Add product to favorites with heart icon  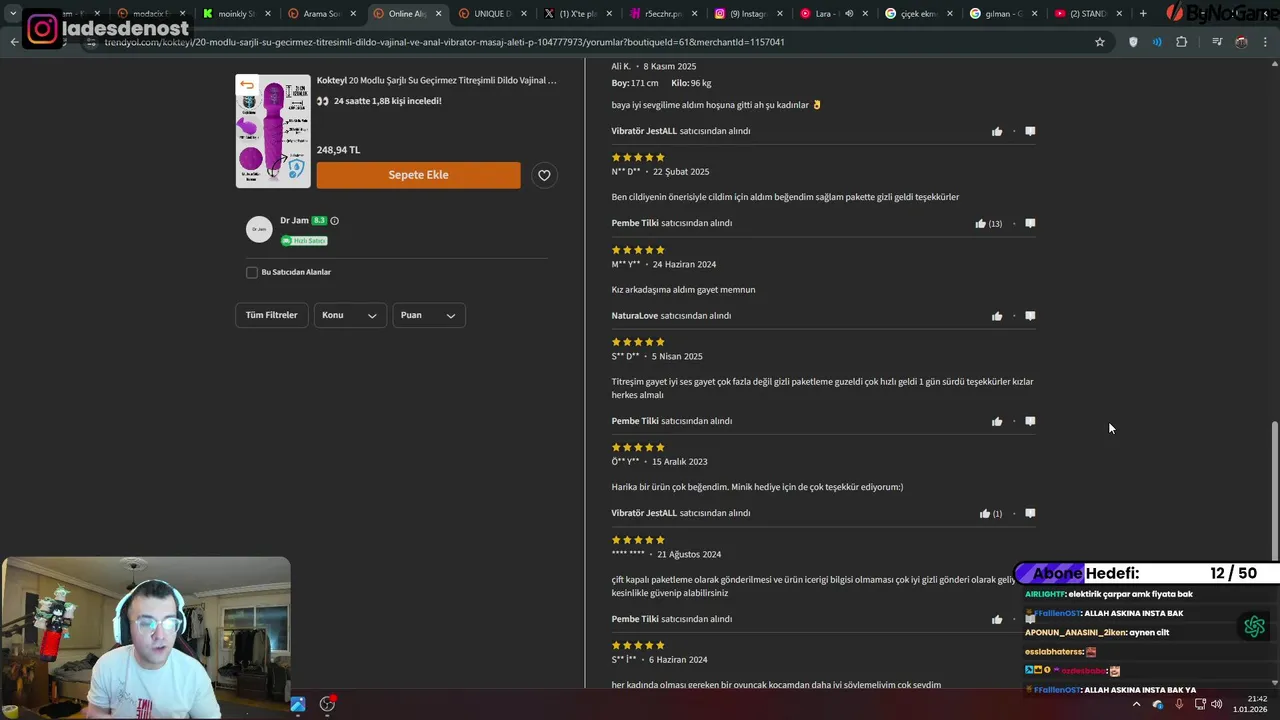pyautogui.click(x=544, y=175)
